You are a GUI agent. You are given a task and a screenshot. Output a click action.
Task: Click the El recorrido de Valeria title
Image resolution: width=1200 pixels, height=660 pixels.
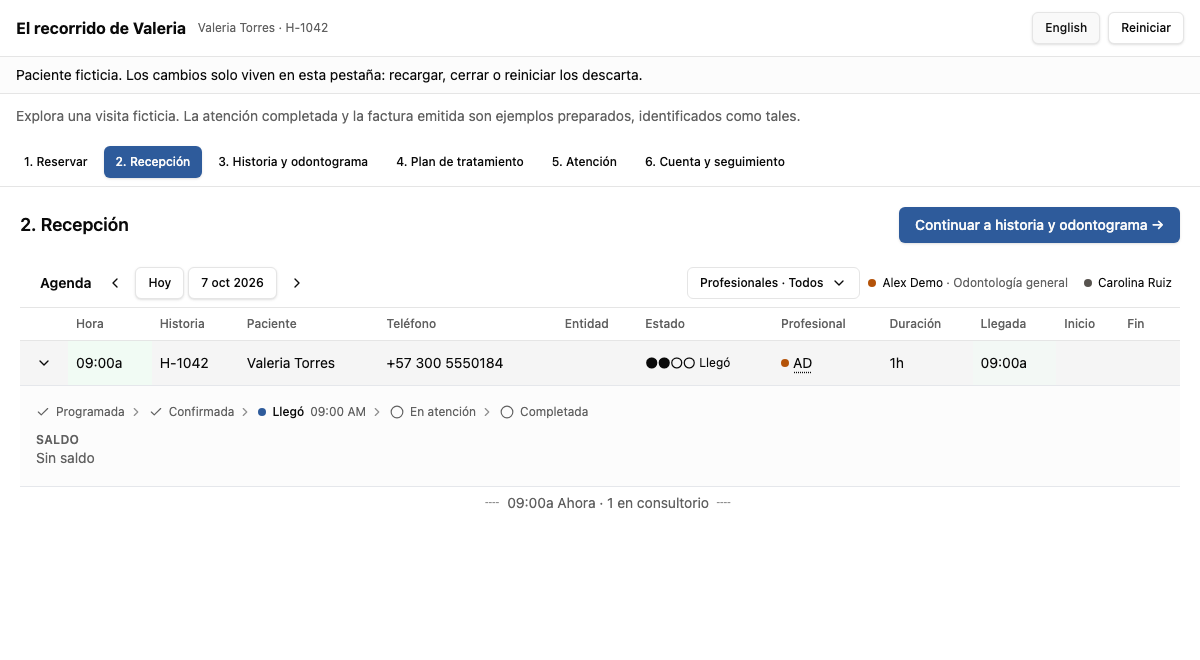point(101,28)
